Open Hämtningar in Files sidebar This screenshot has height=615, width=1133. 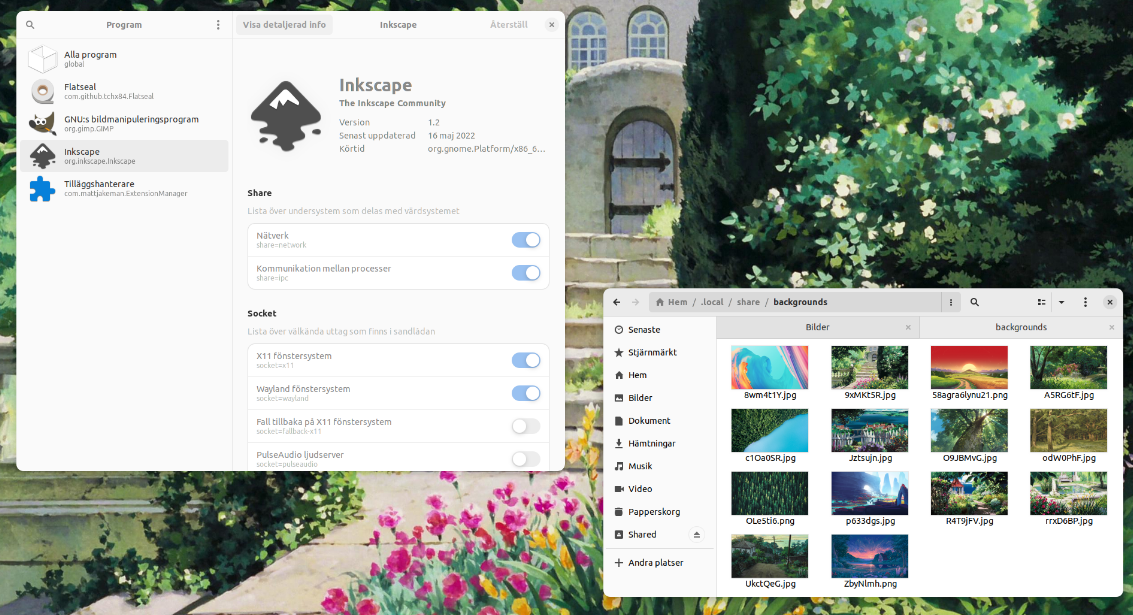[659, 444]
